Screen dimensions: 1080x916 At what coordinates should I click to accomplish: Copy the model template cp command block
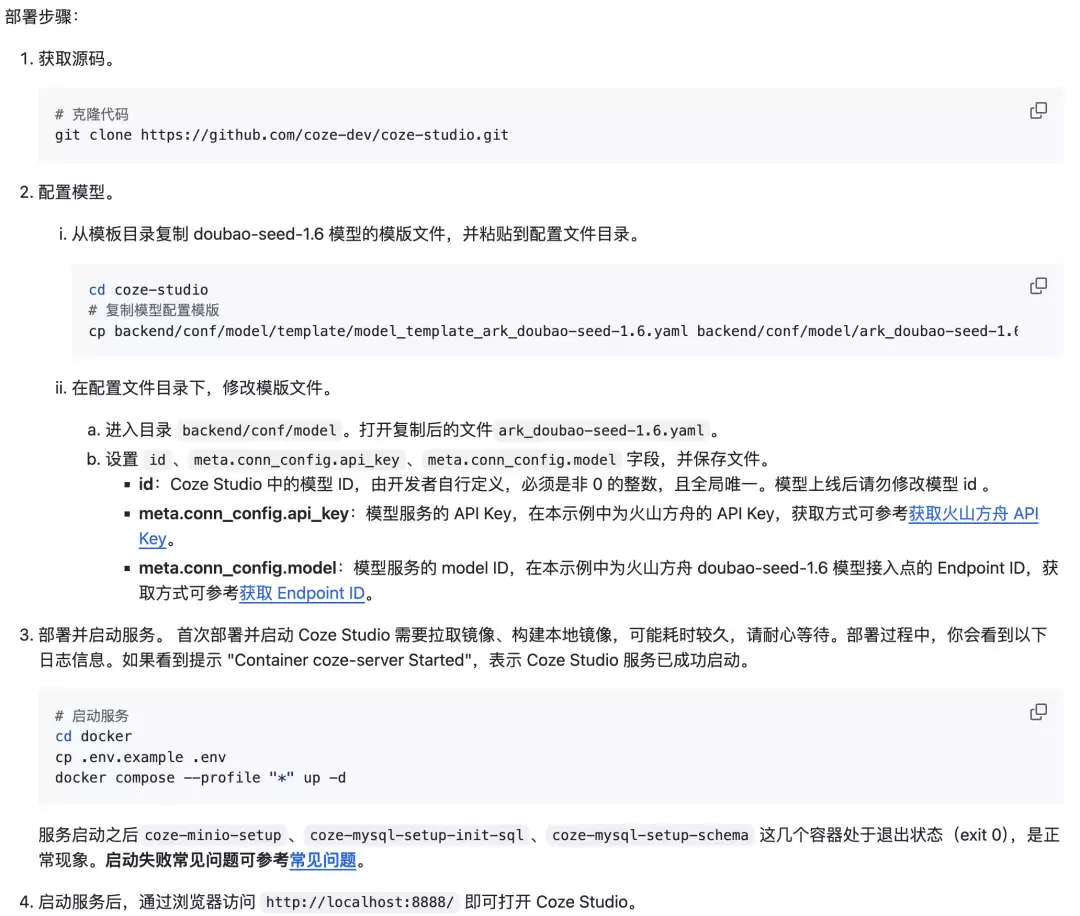pyautogui.click(x=1038, y=286)
